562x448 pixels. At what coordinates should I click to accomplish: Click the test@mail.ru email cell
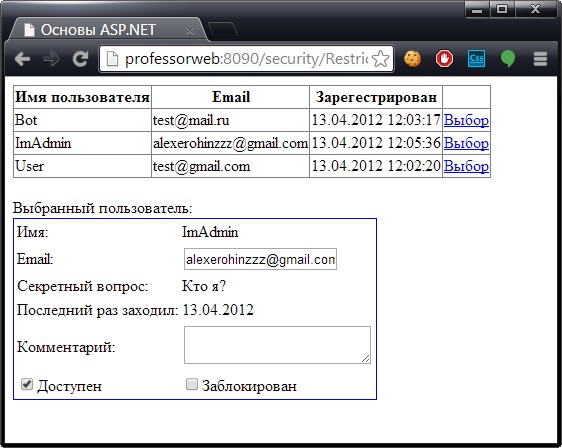(230, 120)
